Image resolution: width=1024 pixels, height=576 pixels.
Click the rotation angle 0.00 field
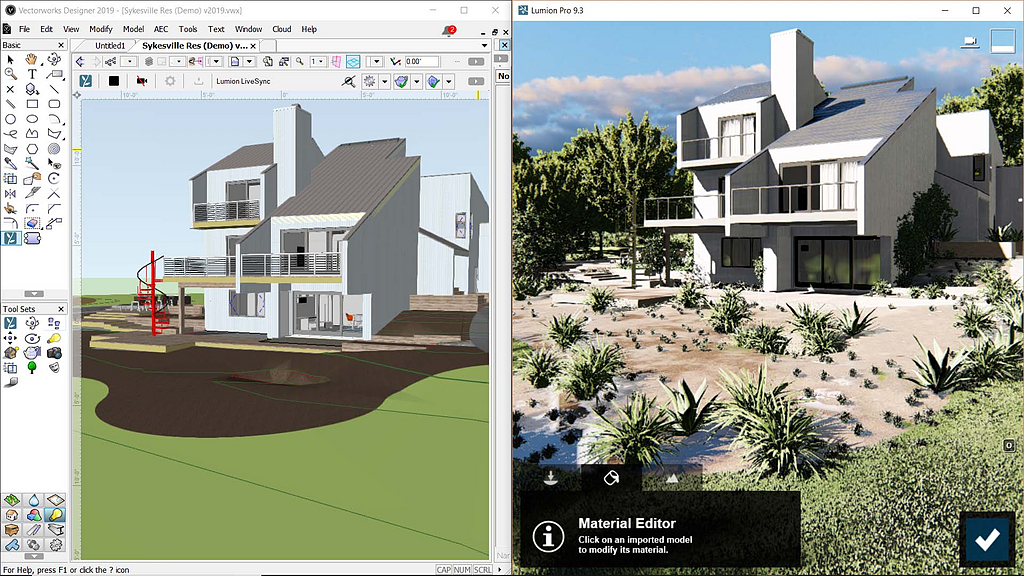pos(422,61)
